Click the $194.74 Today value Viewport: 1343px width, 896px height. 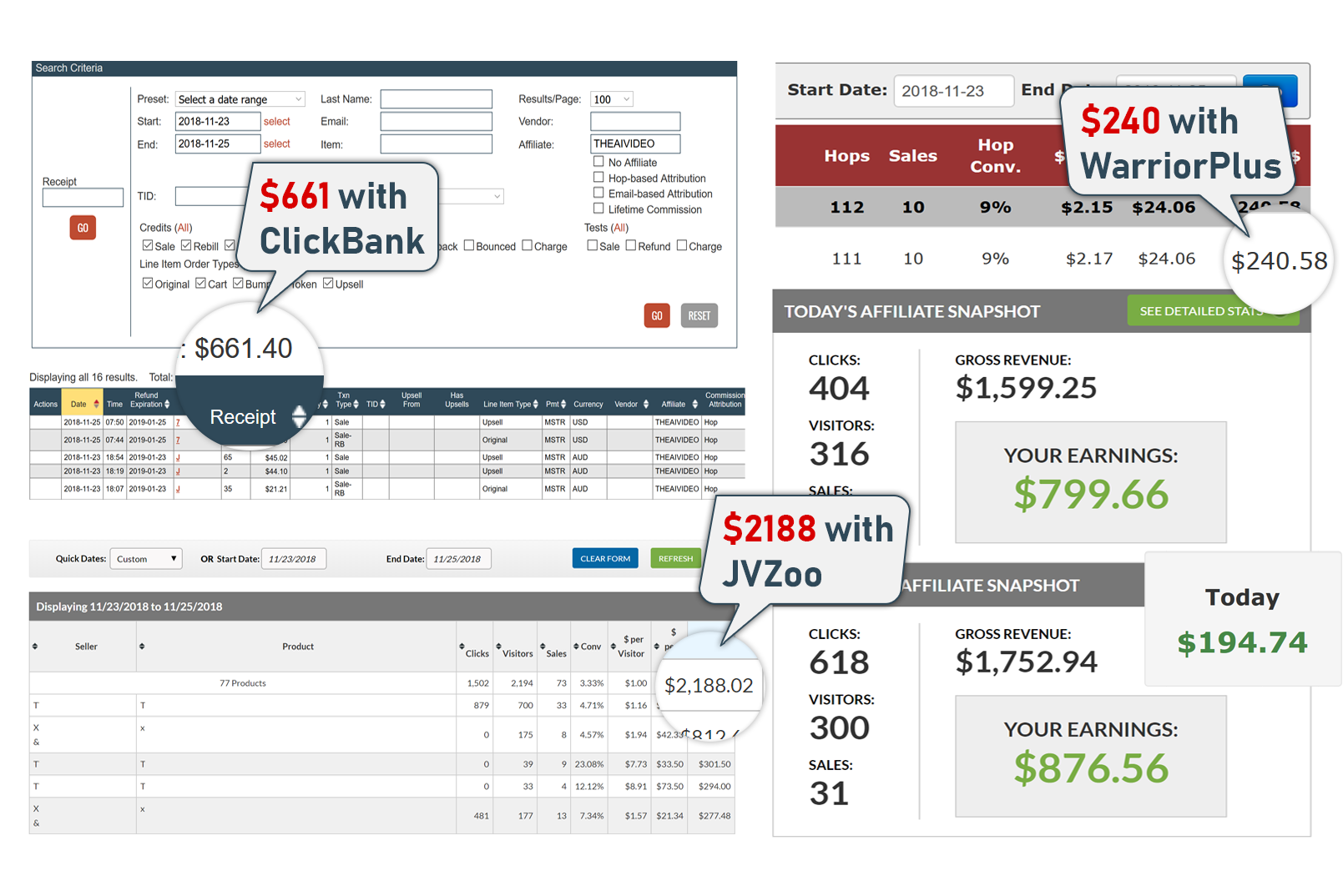pyautogui.click(x=1242, y=643)
